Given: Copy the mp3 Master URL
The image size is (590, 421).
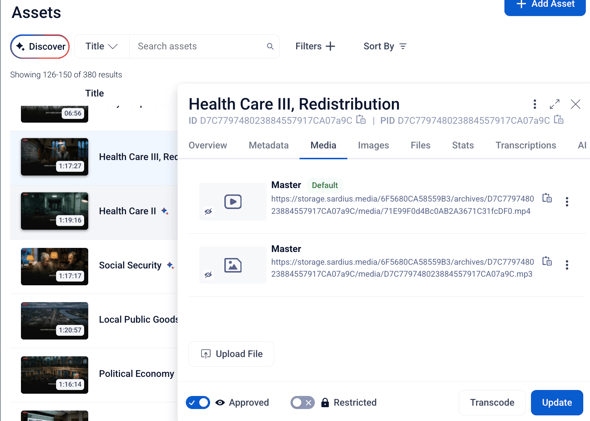Looking at the screenshot, I should tap(547, 261).
